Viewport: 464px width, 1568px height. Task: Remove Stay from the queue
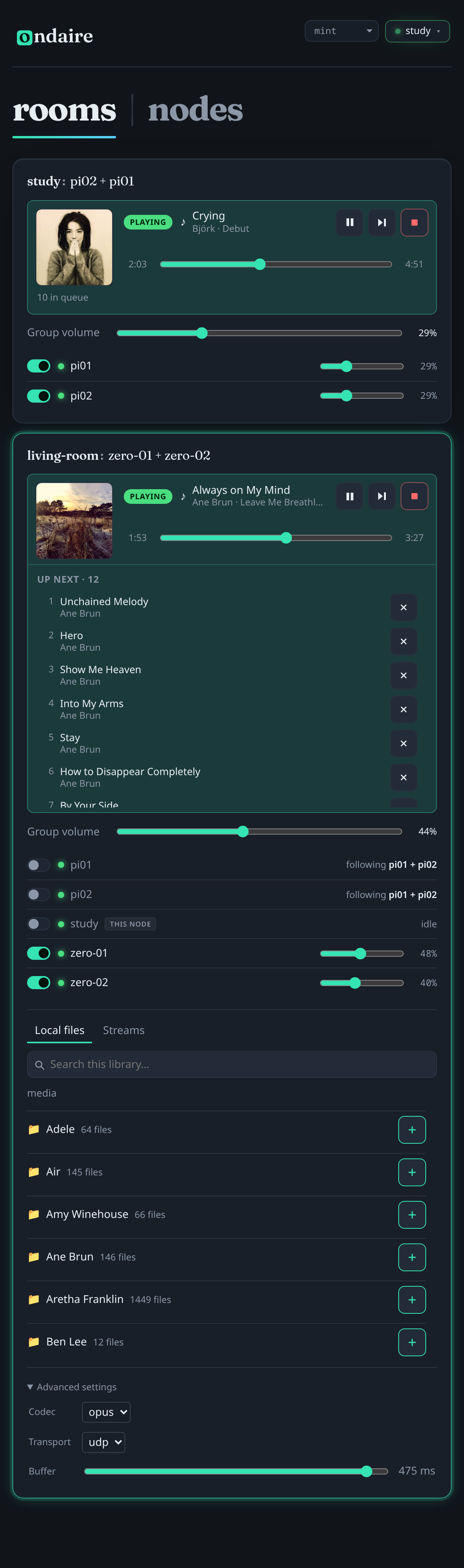click(403, 744)
